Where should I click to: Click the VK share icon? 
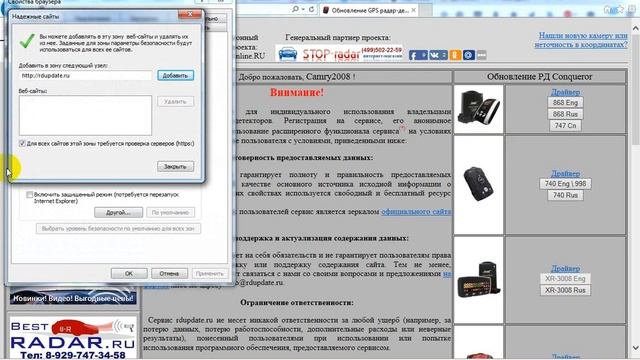point(438,55)
